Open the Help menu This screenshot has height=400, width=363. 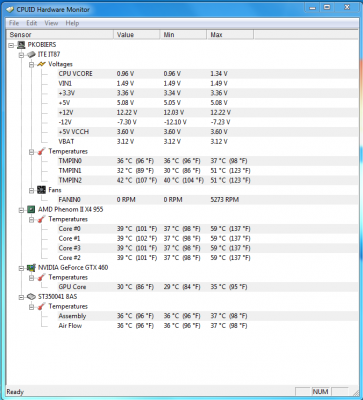[72, 23]
